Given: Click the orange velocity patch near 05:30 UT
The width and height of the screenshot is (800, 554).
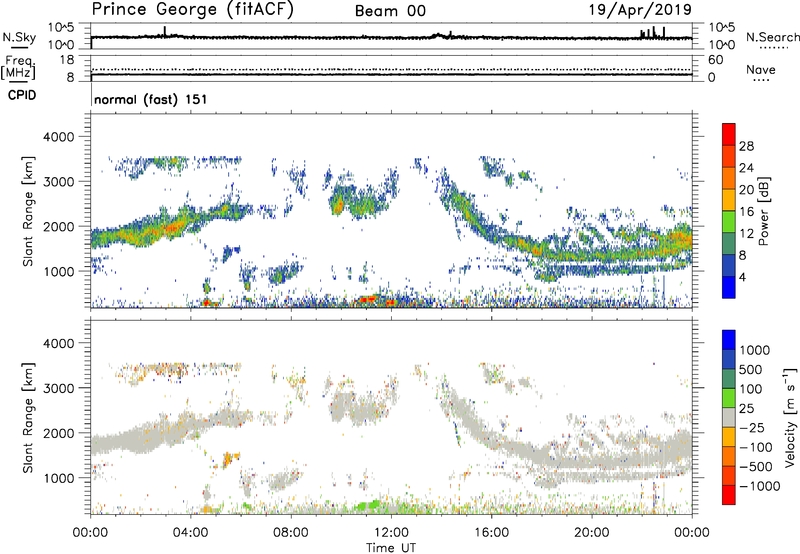Looking at the screenshot, I should 230,458.
